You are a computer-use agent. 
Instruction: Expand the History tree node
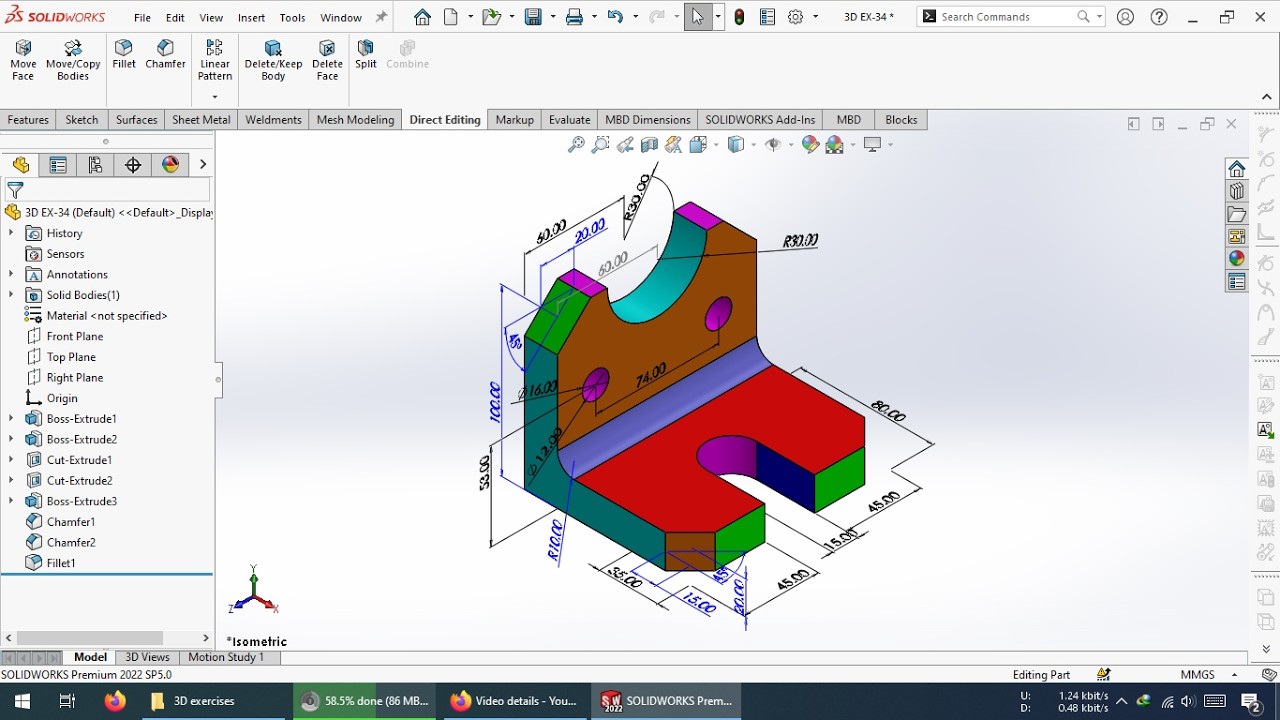(11, 233)
